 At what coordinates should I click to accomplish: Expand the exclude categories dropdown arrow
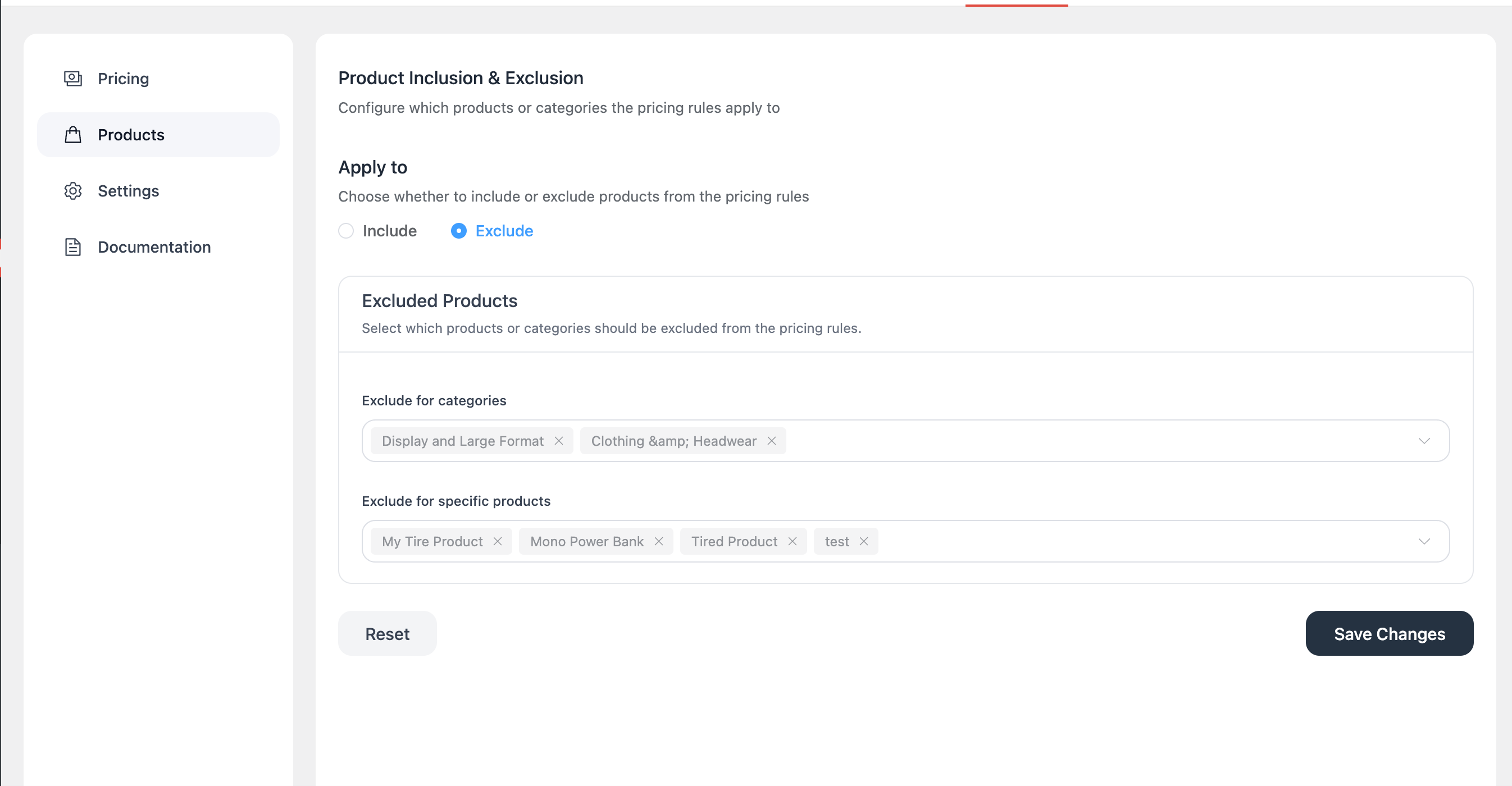tap(1424, 441)
